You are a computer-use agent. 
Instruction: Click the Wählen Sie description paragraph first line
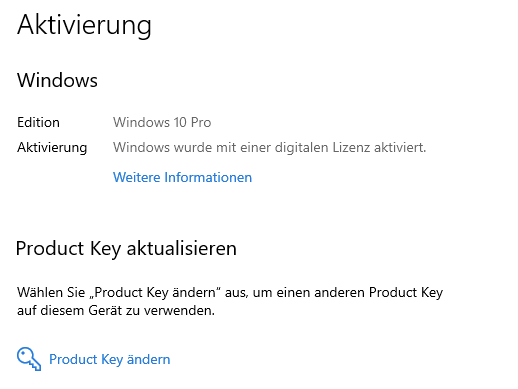coord(230,293)
